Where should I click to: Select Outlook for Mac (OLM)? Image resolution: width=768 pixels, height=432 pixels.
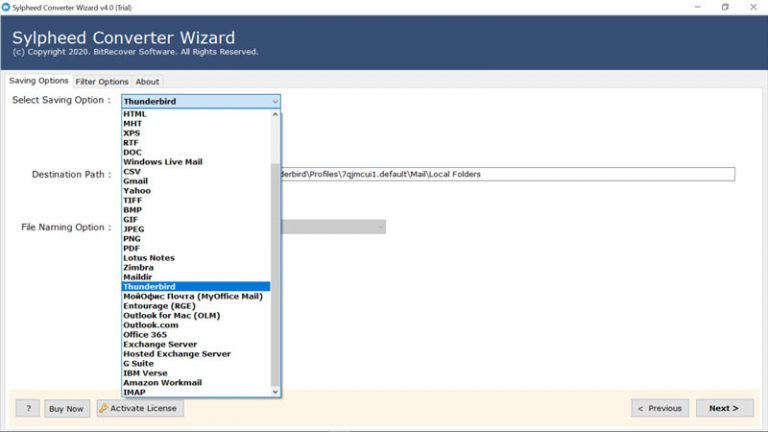pyautogui.click(x=196, y=316)
